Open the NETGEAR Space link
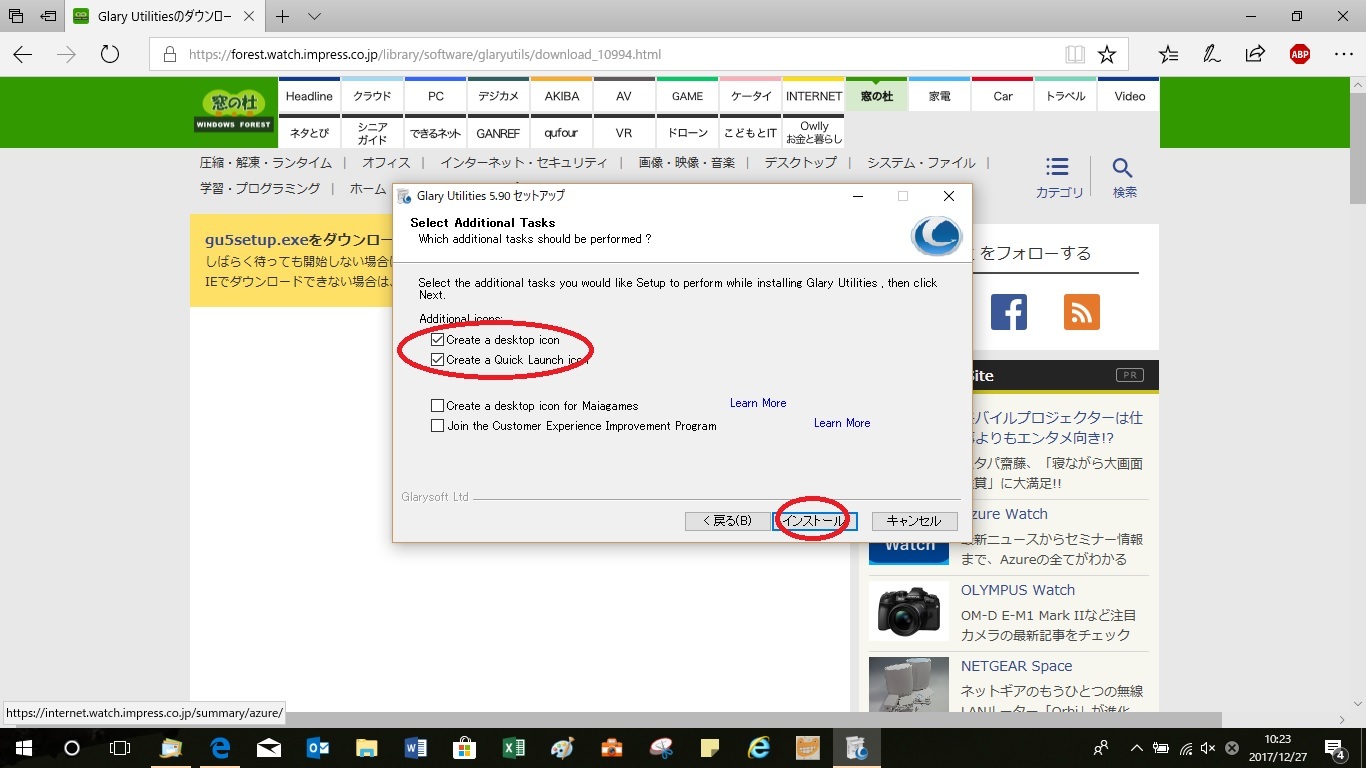Screen dimensions: 1366x768 click(x=1016, y=666)
